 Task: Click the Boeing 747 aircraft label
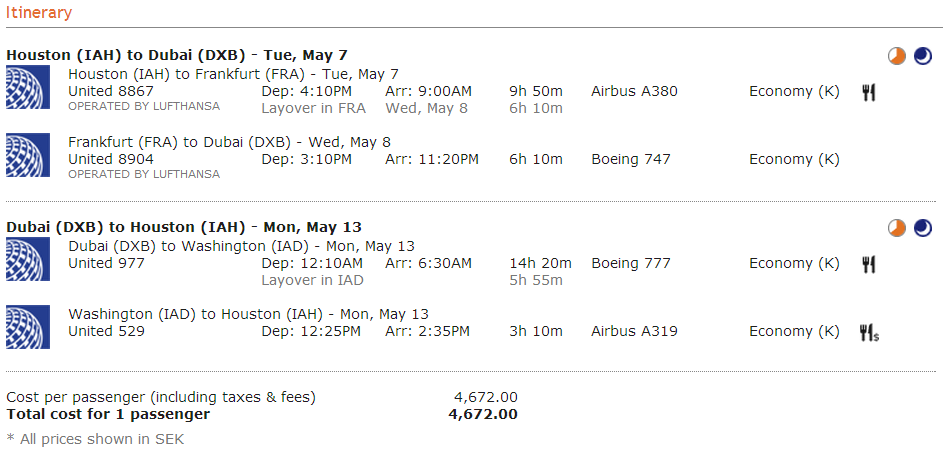[x=631, y=159]
